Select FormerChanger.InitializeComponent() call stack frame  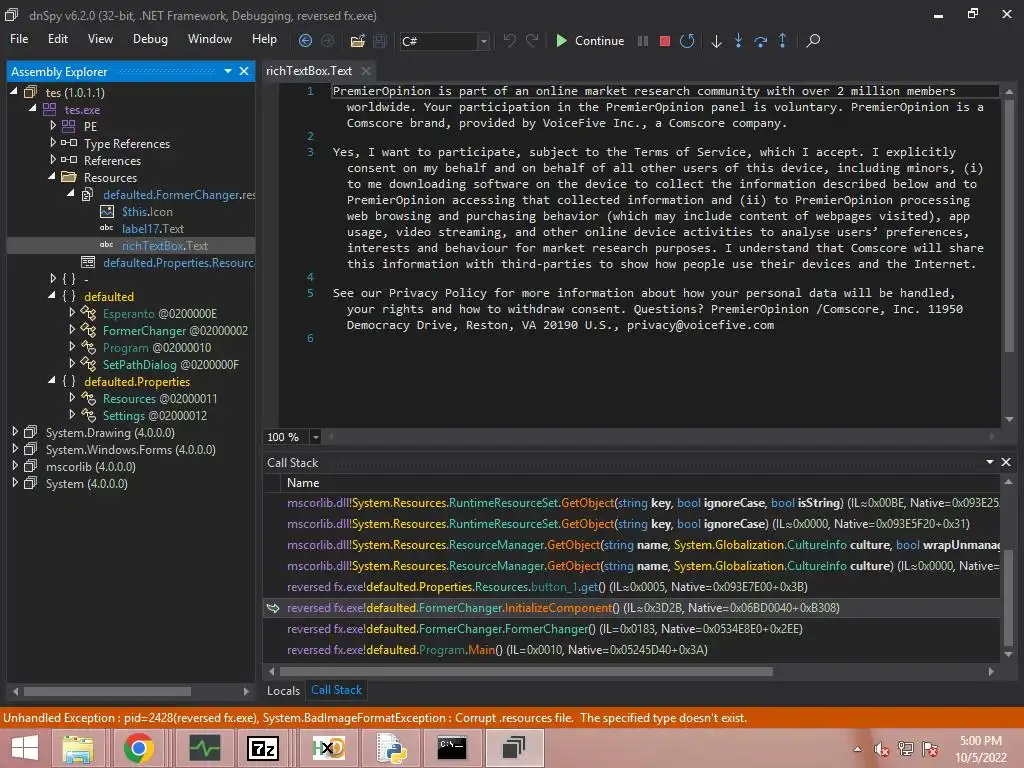point(632,607)
